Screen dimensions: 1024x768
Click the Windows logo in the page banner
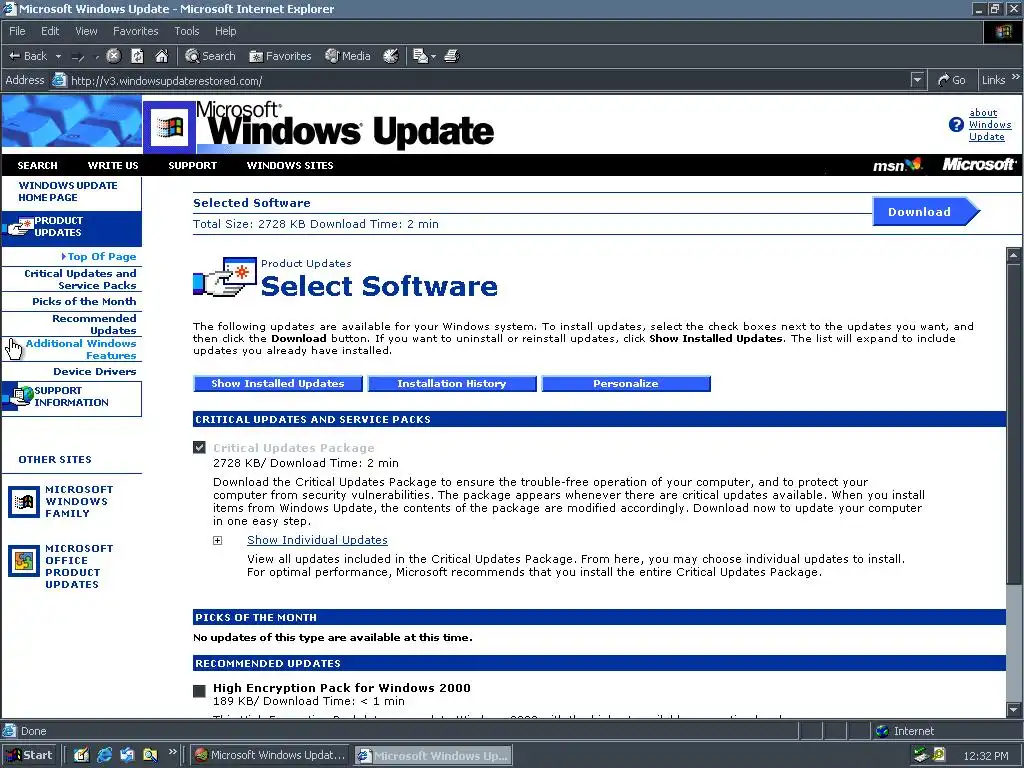(x=169, y=127)
